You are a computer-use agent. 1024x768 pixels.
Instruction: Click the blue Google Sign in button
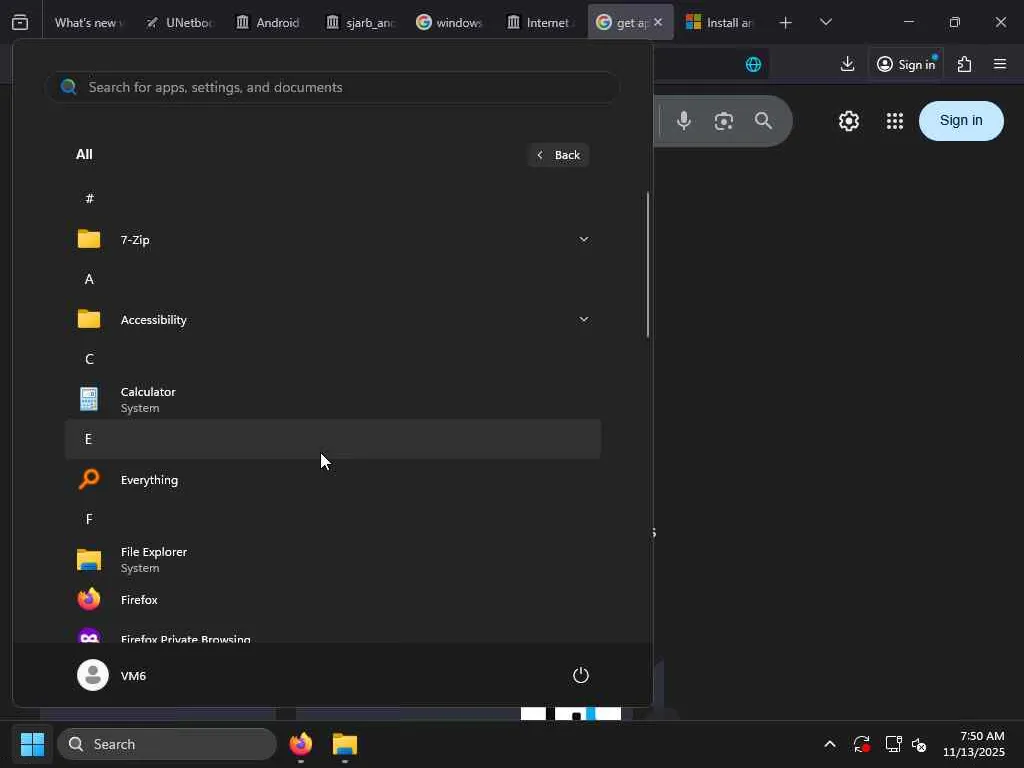(x=961, y=121)
